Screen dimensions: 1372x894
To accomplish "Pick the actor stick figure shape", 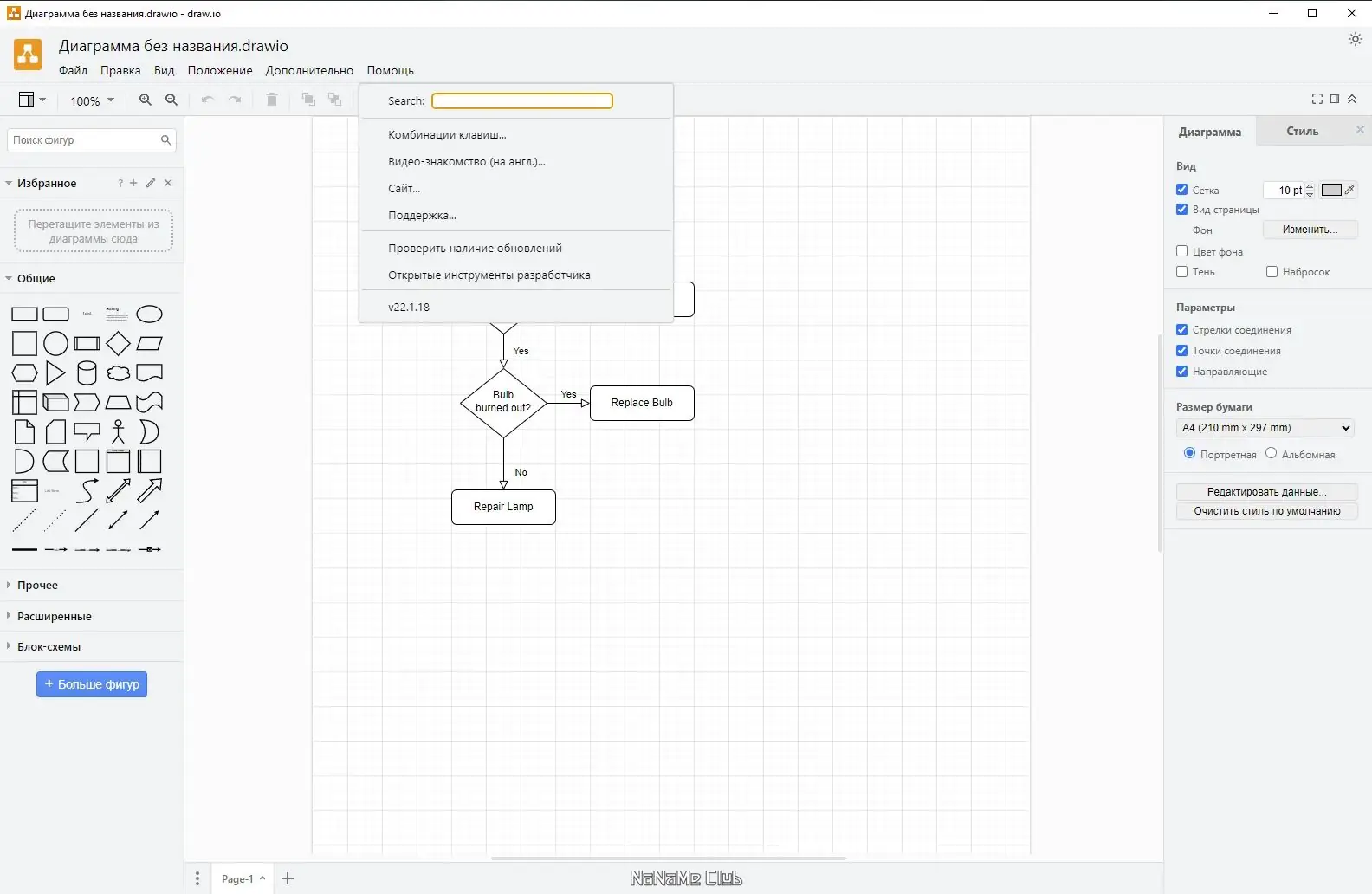I will coord(118,432).
